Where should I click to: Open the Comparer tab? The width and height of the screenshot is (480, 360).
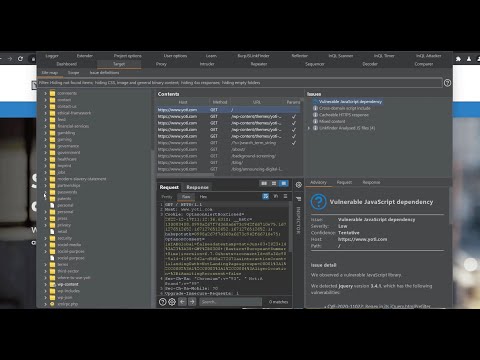tap(424, 64)
